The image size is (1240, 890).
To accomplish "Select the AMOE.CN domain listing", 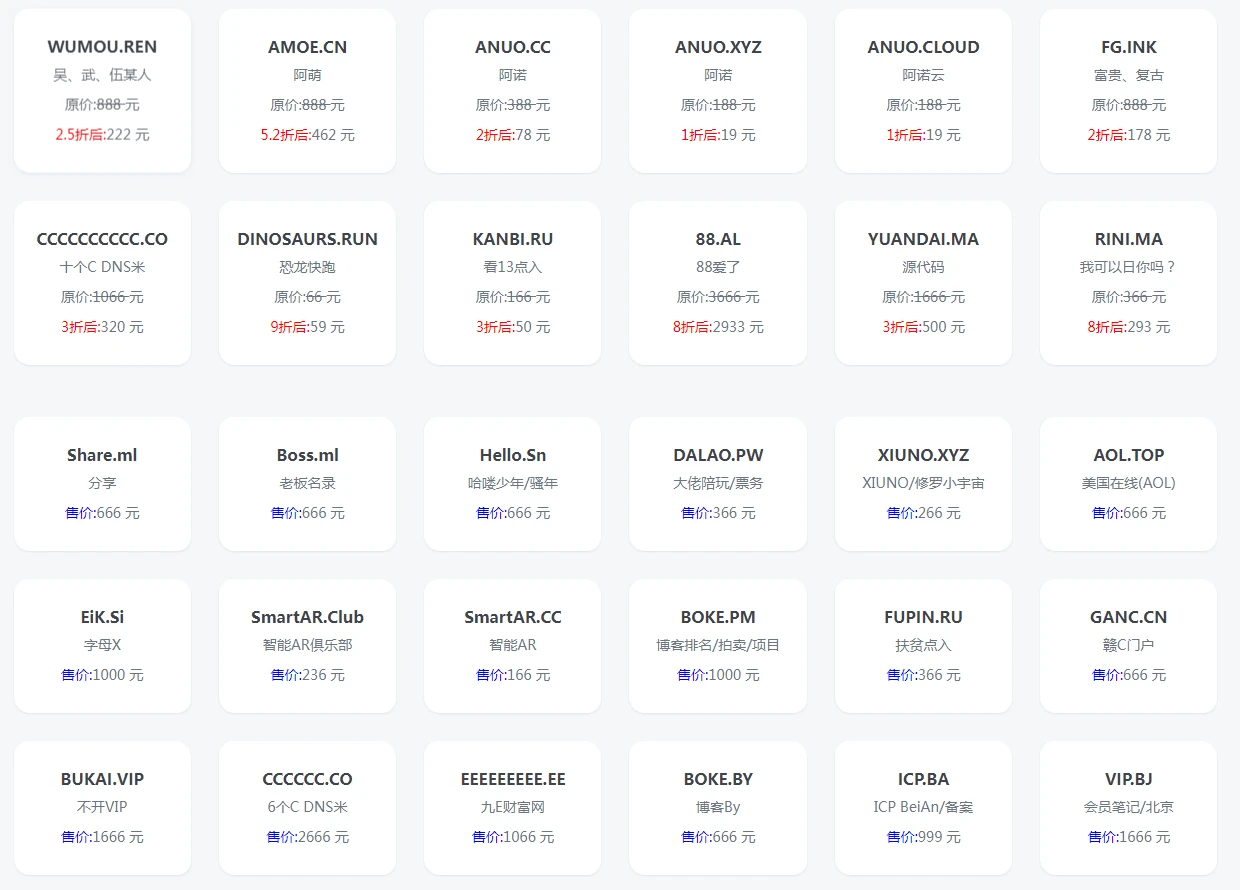I will [x=307, y=91].
